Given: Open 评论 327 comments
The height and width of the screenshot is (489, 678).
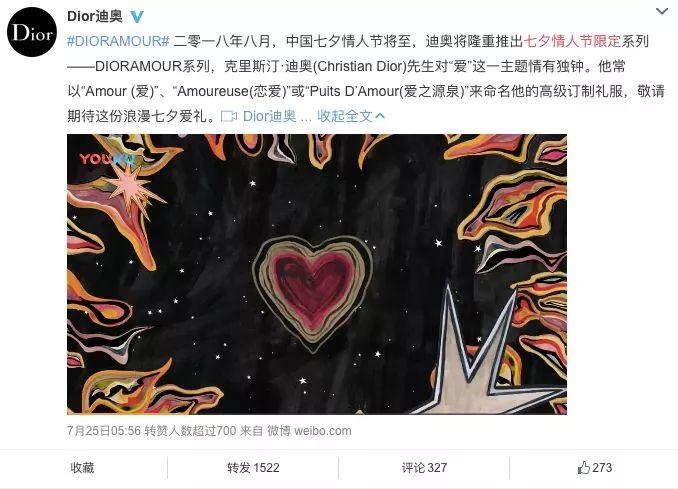Looking at the screenshot, I should coord(424,467).
